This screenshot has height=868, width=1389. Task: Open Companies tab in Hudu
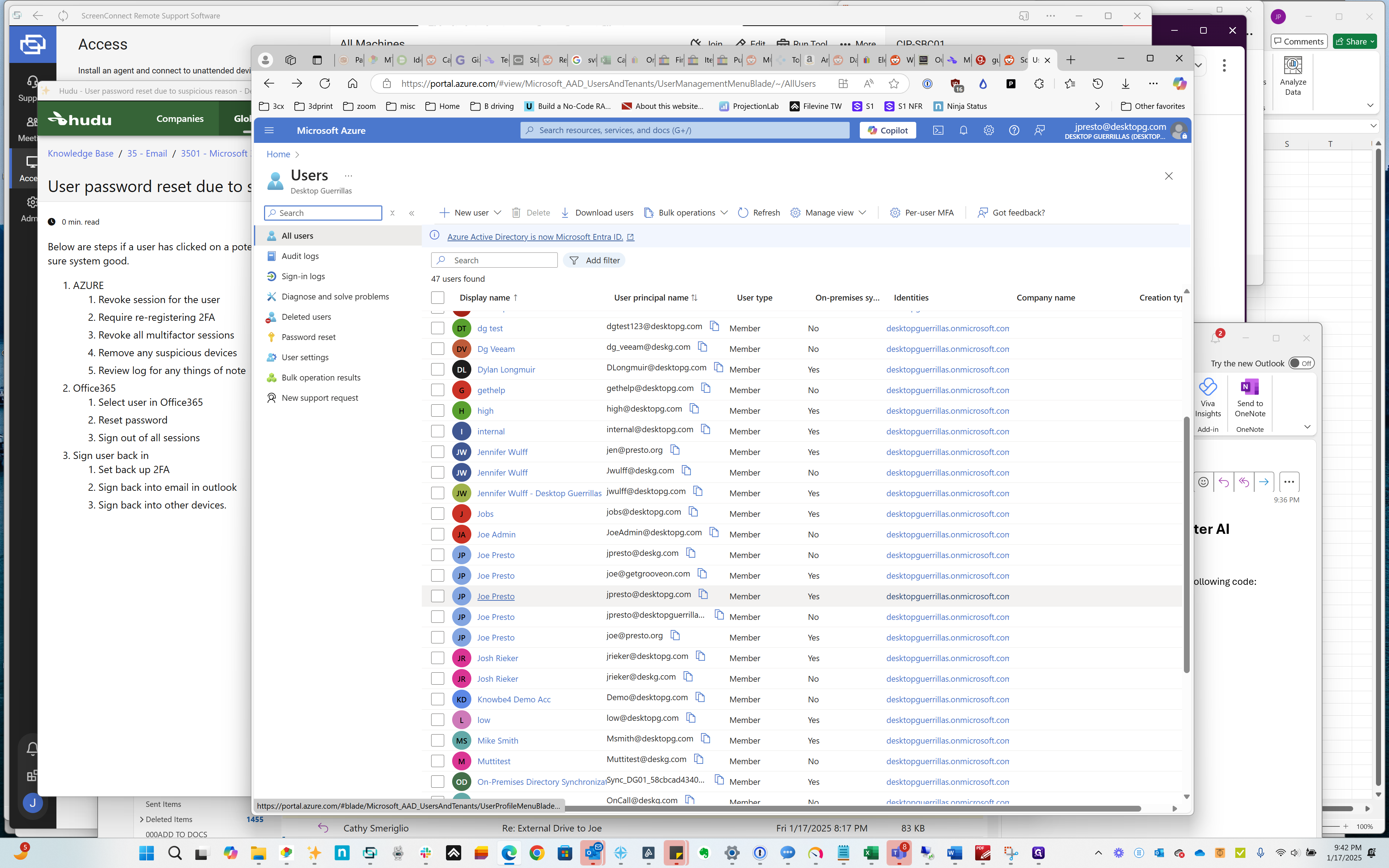coord(180,119)
